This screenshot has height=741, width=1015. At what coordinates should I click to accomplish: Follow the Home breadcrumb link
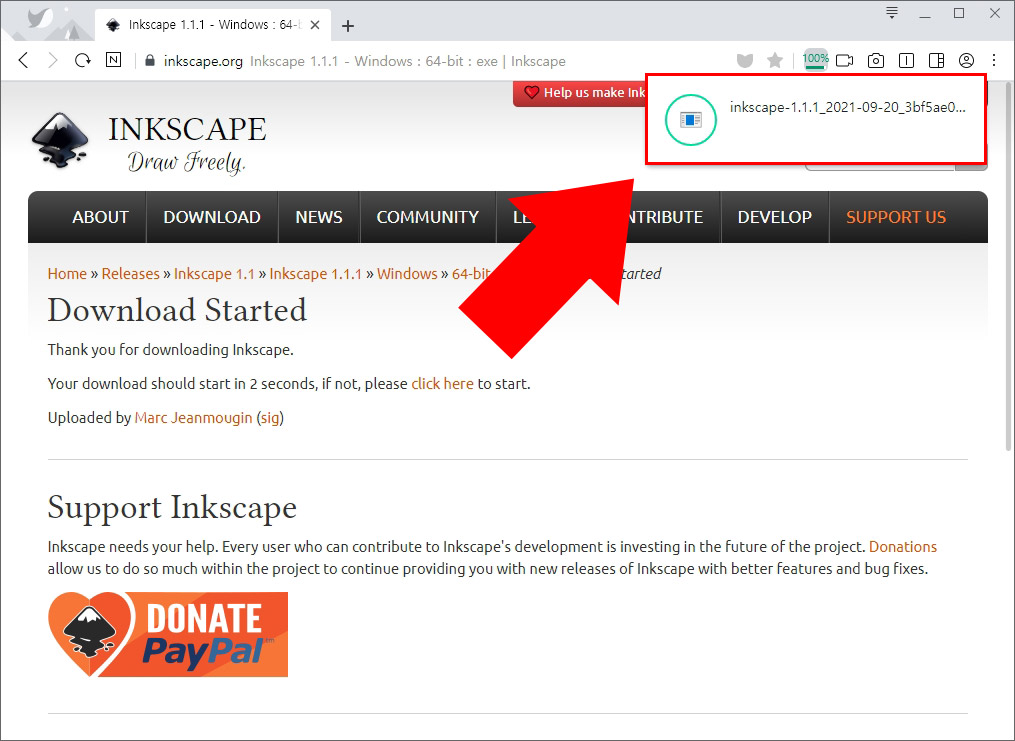(67, 274)
